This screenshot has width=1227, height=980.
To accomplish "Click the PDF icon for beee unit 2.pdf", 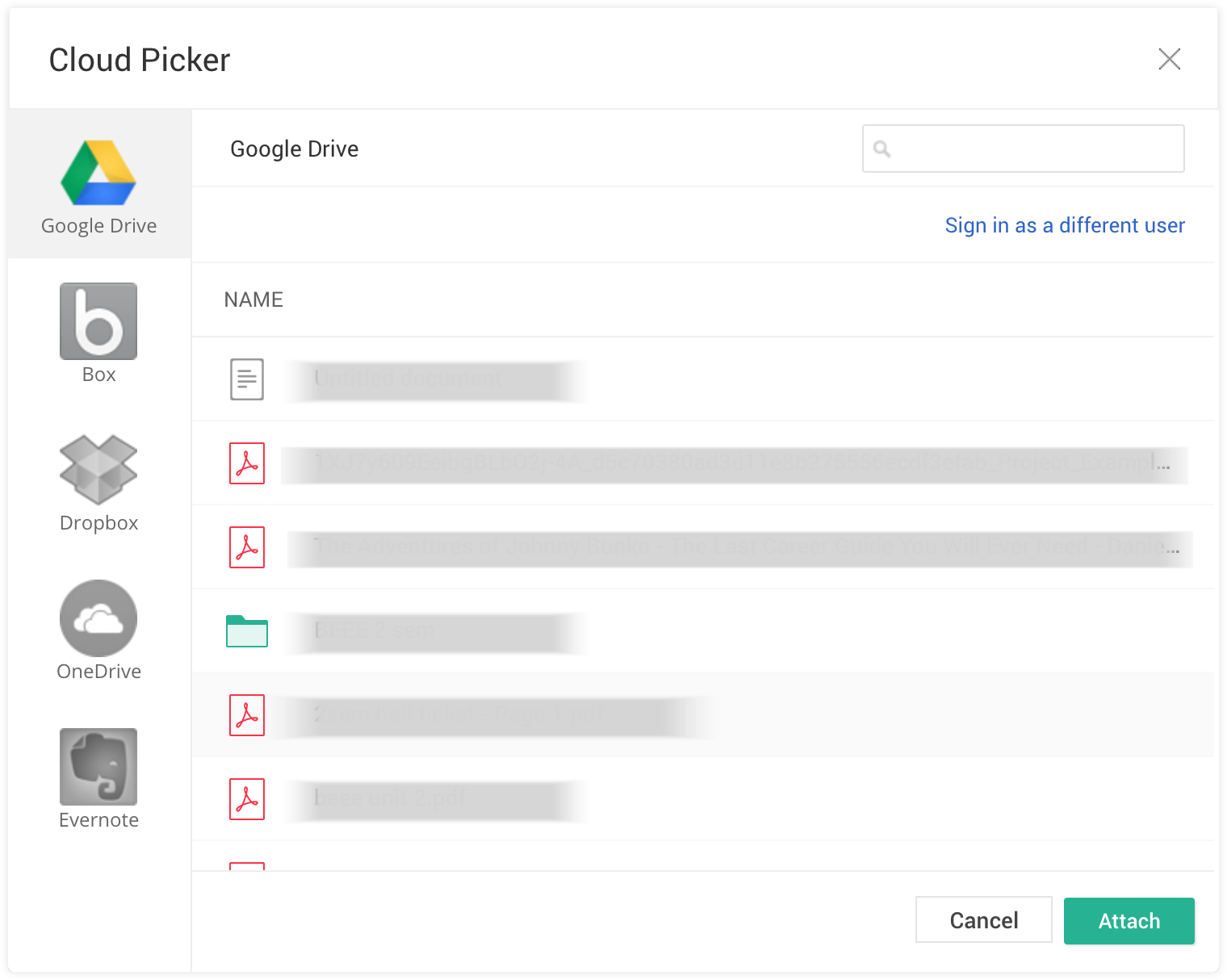I will 247,799.
